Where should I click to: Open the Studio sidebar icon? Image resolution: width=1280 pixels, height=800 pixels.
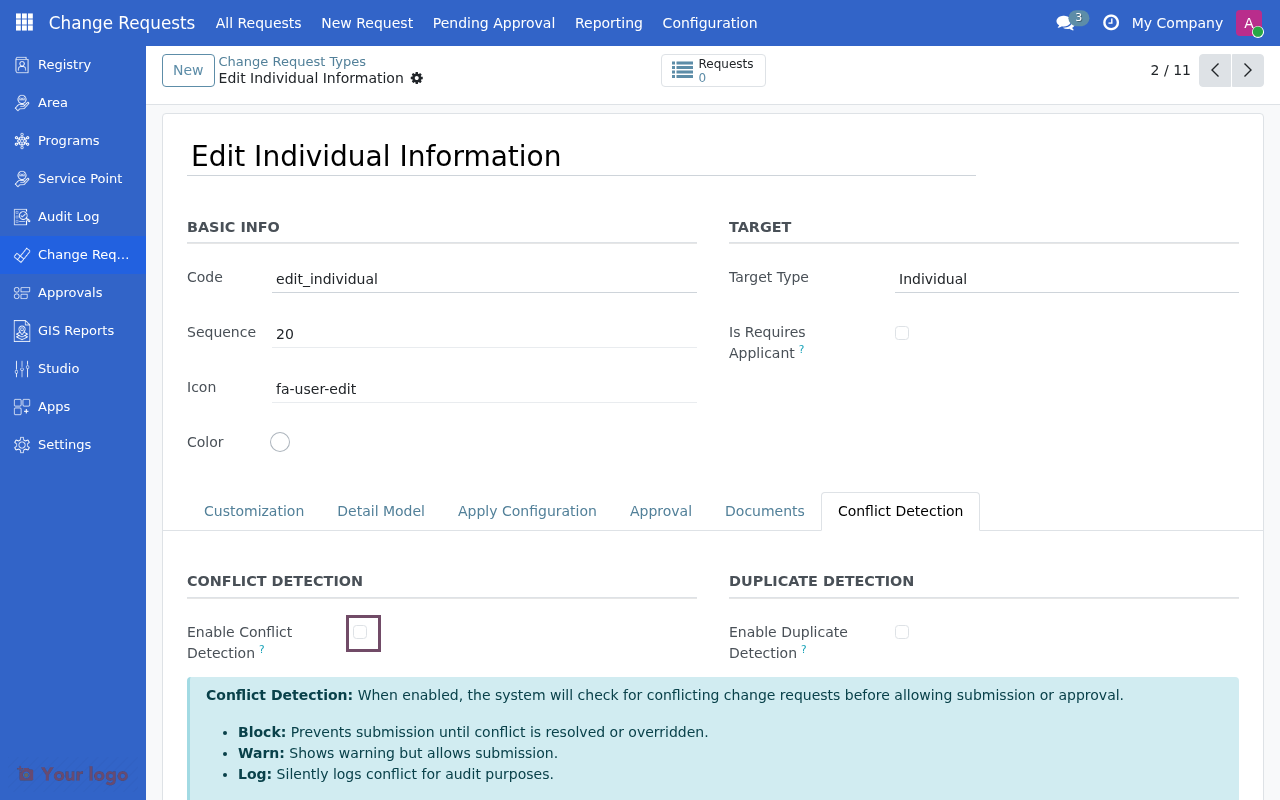point(21,368)
